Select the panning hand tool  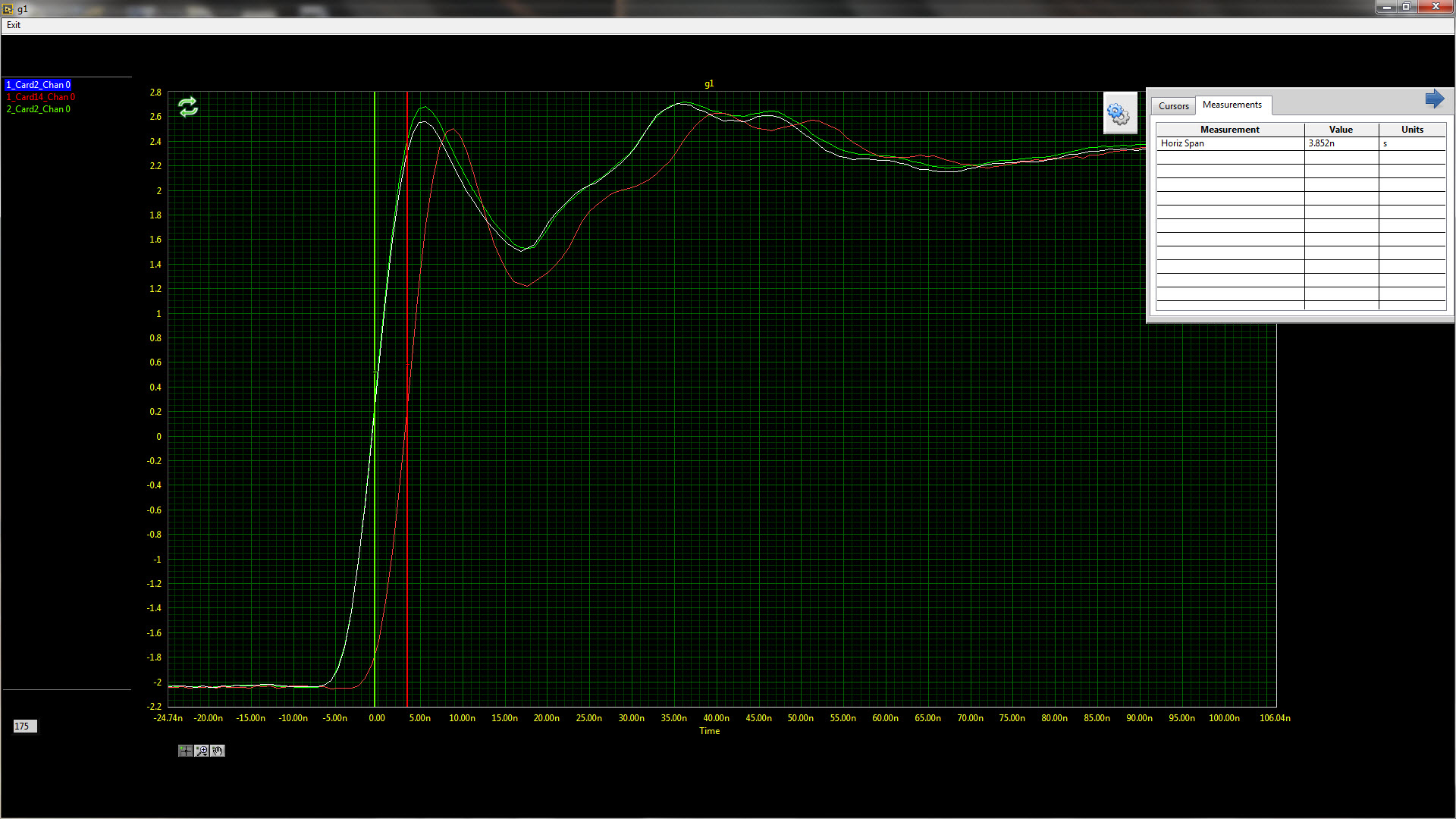(218, 751)
